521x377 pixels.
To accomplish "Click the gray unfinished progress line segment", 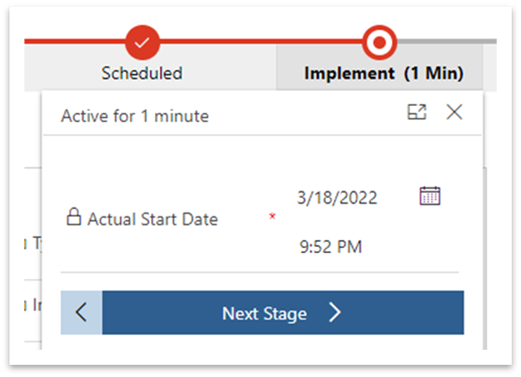I will 447,41.
